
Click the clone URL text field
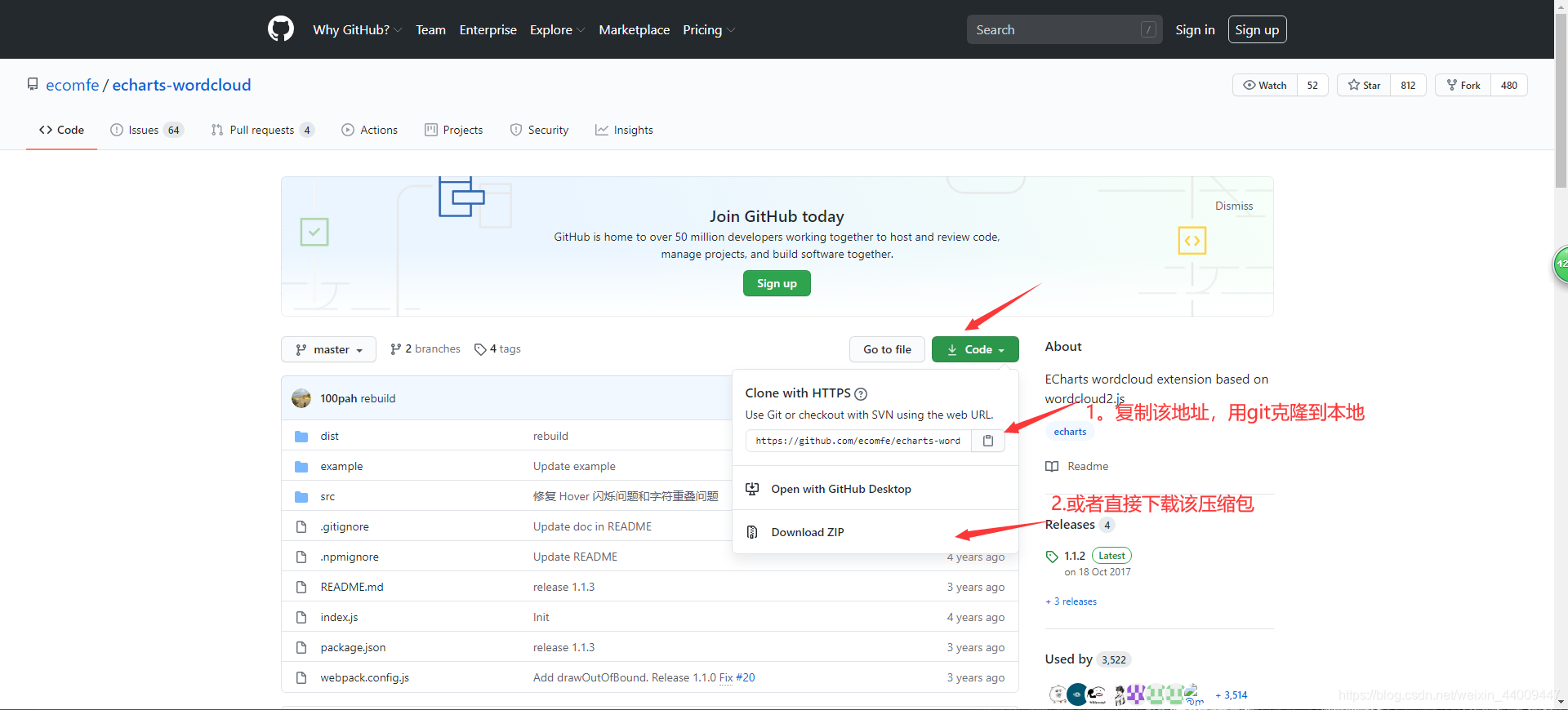click(858, 441)
